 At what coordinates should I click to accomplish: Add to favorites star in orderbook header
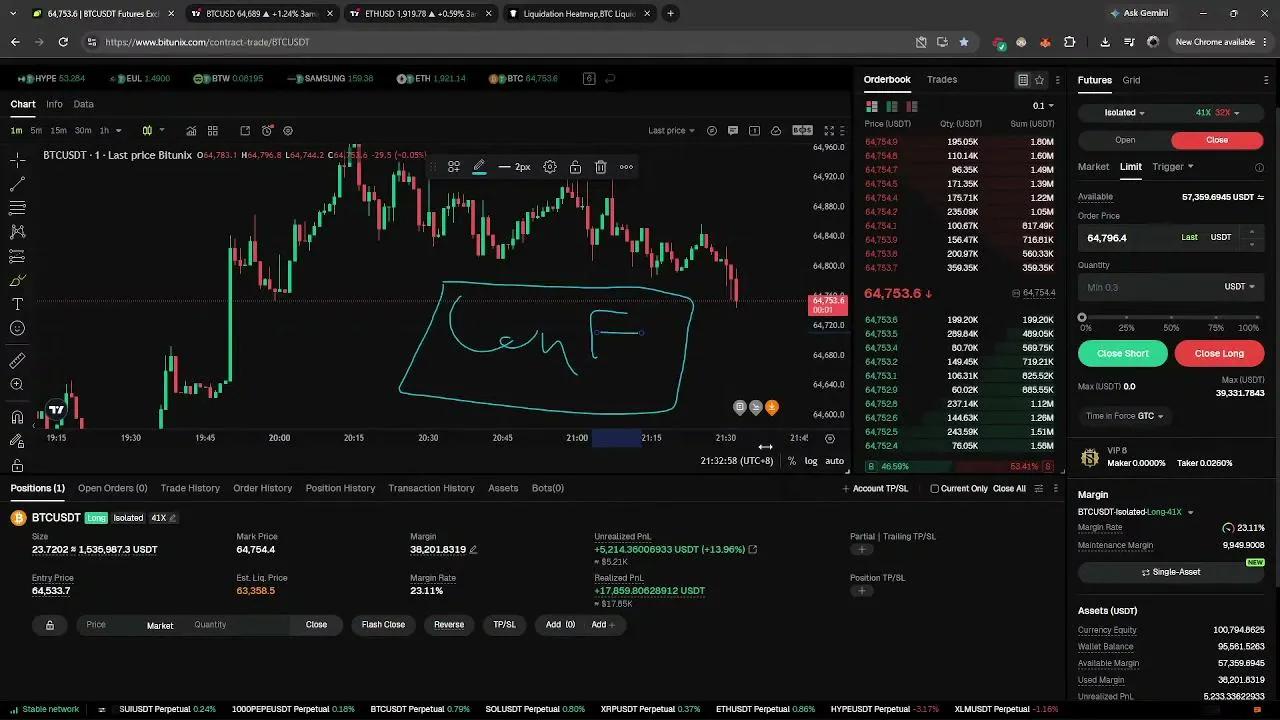[1040, 80]
